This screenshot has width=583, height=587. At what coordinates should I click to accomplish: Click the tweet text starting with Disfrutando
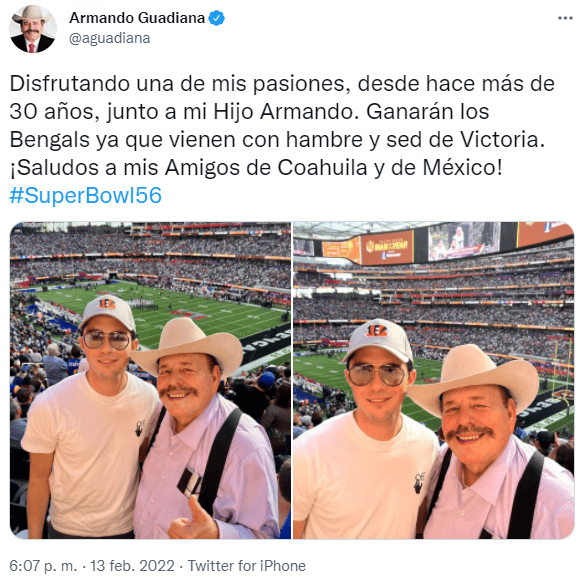click(x=282, y=125)
